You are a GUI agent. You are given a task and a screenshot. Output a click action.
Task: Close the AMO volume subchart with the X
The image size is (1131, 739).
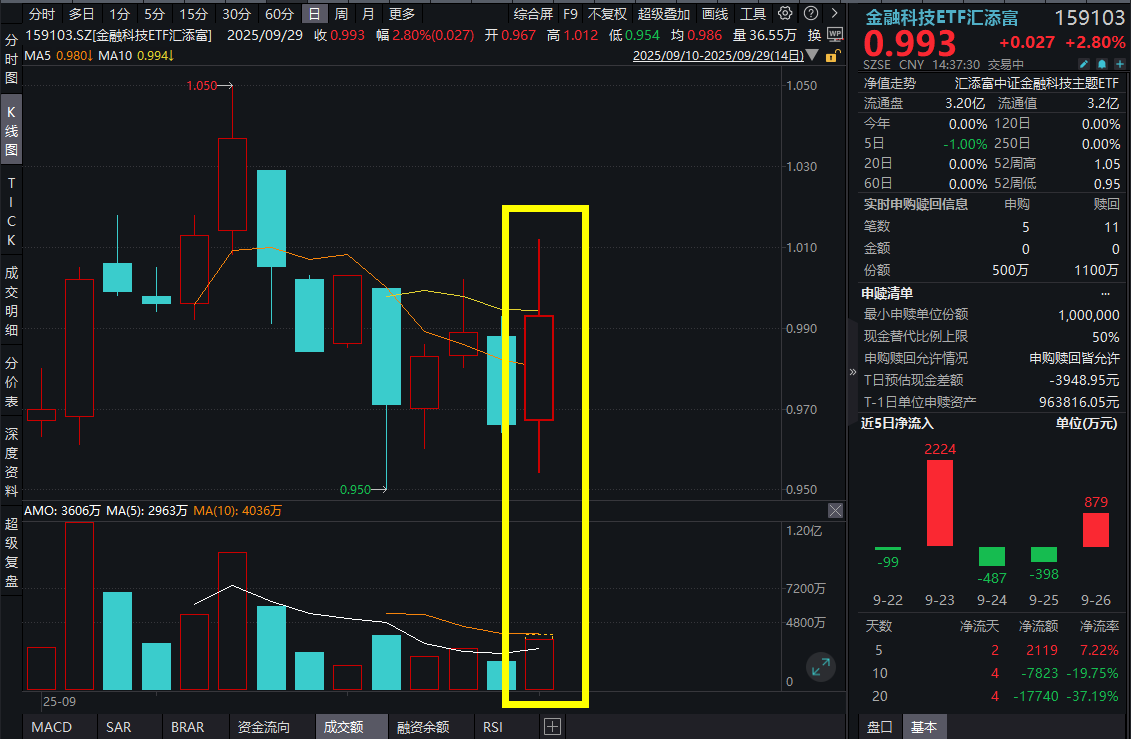point(835,510)
